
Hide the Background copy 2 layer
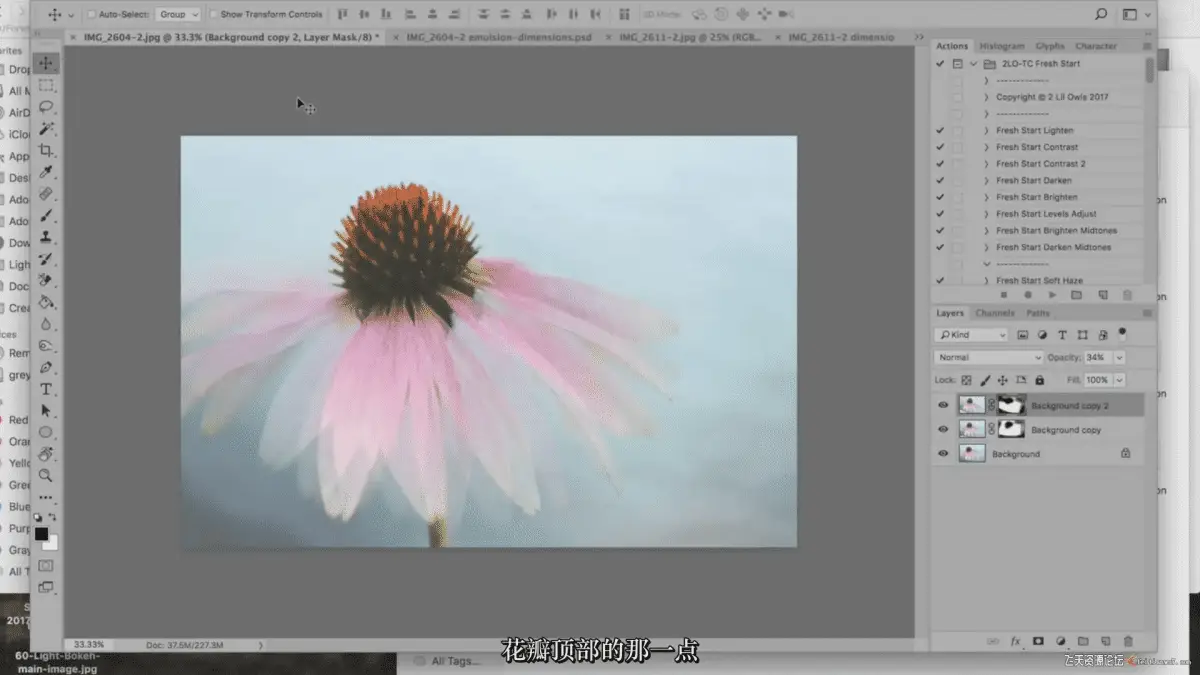(x=943, y=405)
